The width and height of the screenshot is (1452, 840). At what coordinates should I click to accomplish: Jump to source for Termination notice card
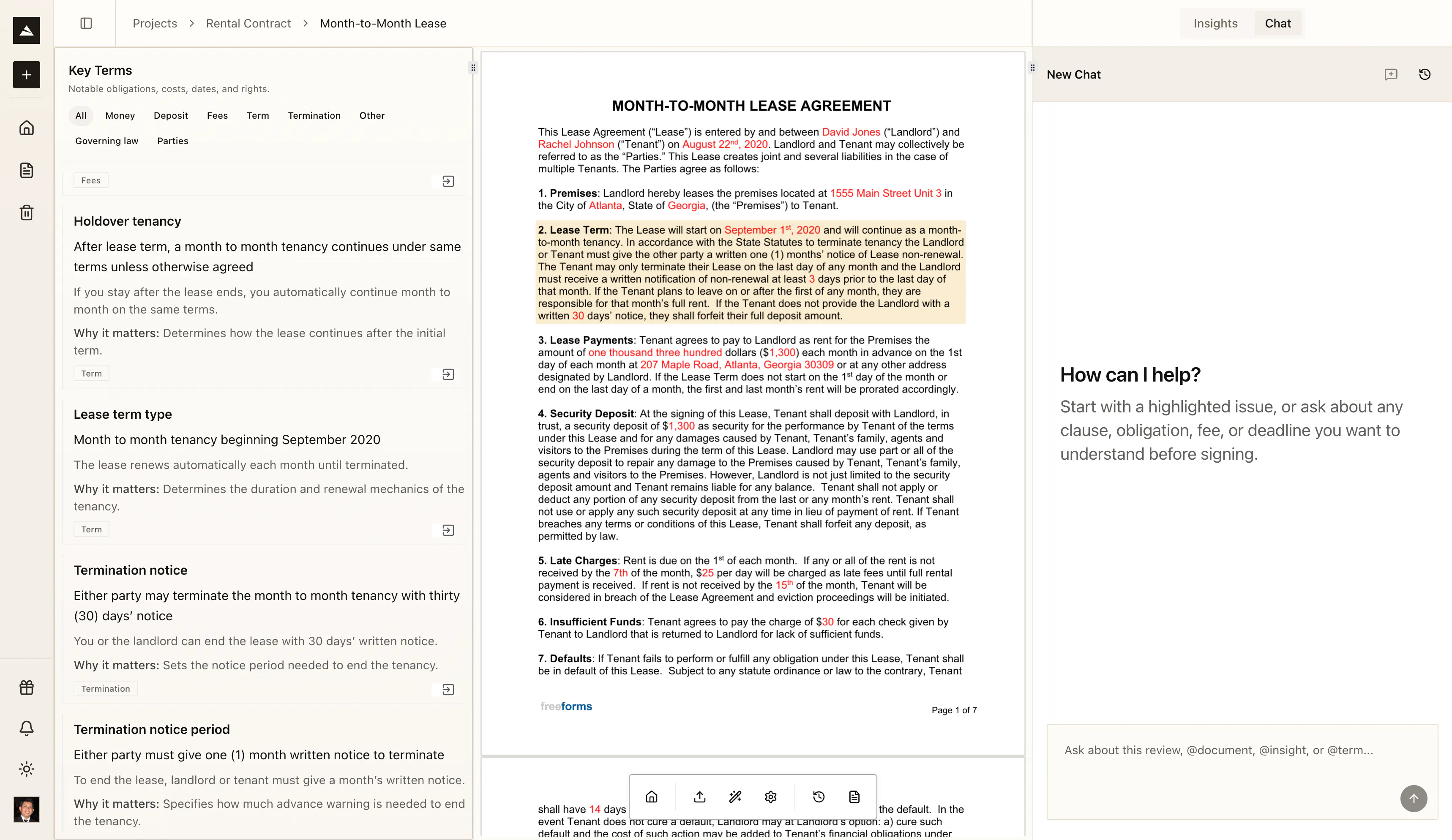[448, 690]
